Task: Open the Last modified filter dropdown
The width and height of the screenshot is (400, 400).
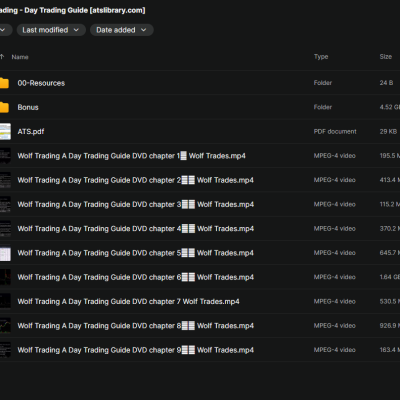Action: coord(51,30)
